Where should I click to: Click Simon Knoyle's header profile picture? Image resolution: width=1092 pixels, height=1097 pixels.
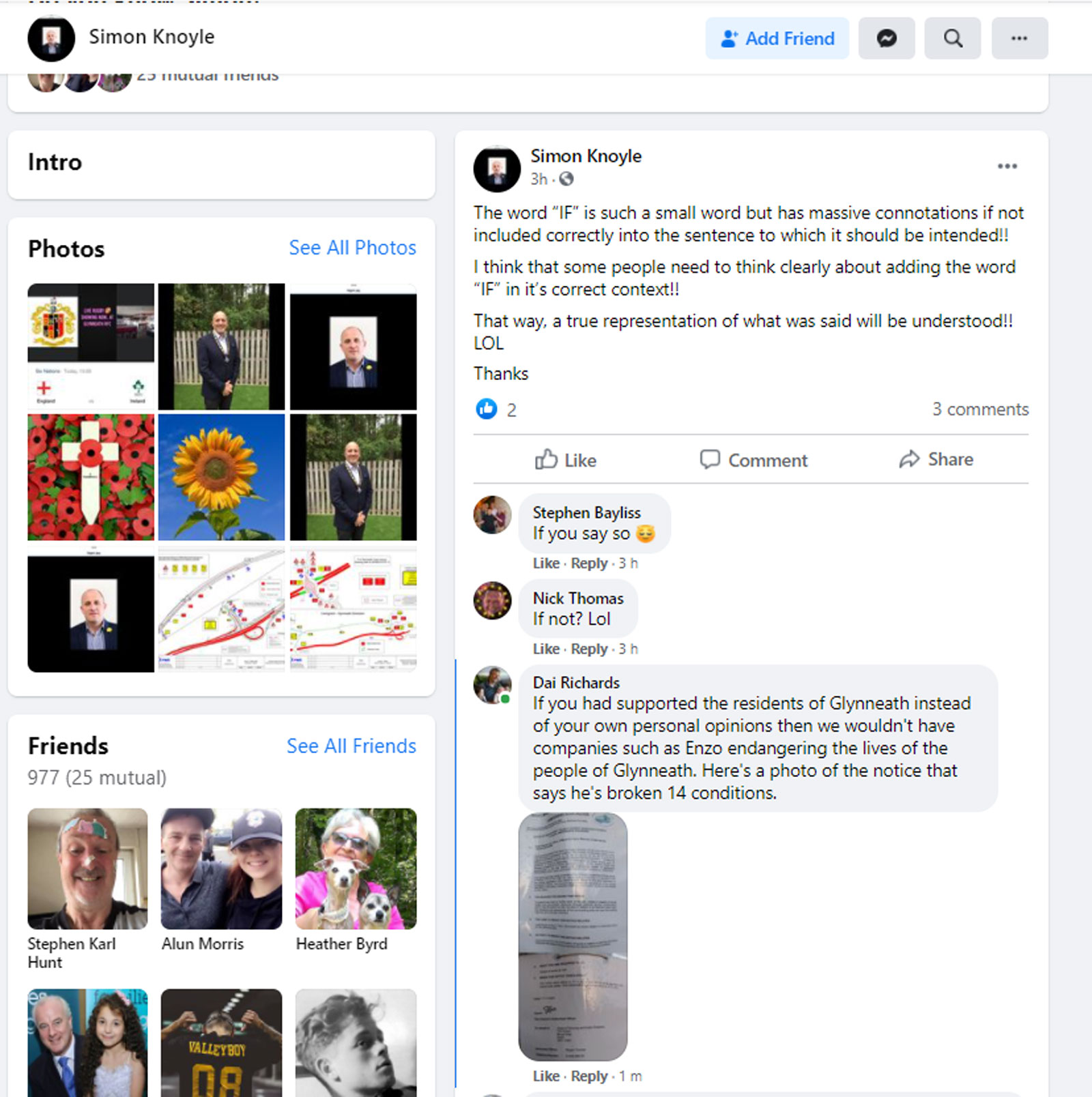pyautogui.click(x=51, y=38)
